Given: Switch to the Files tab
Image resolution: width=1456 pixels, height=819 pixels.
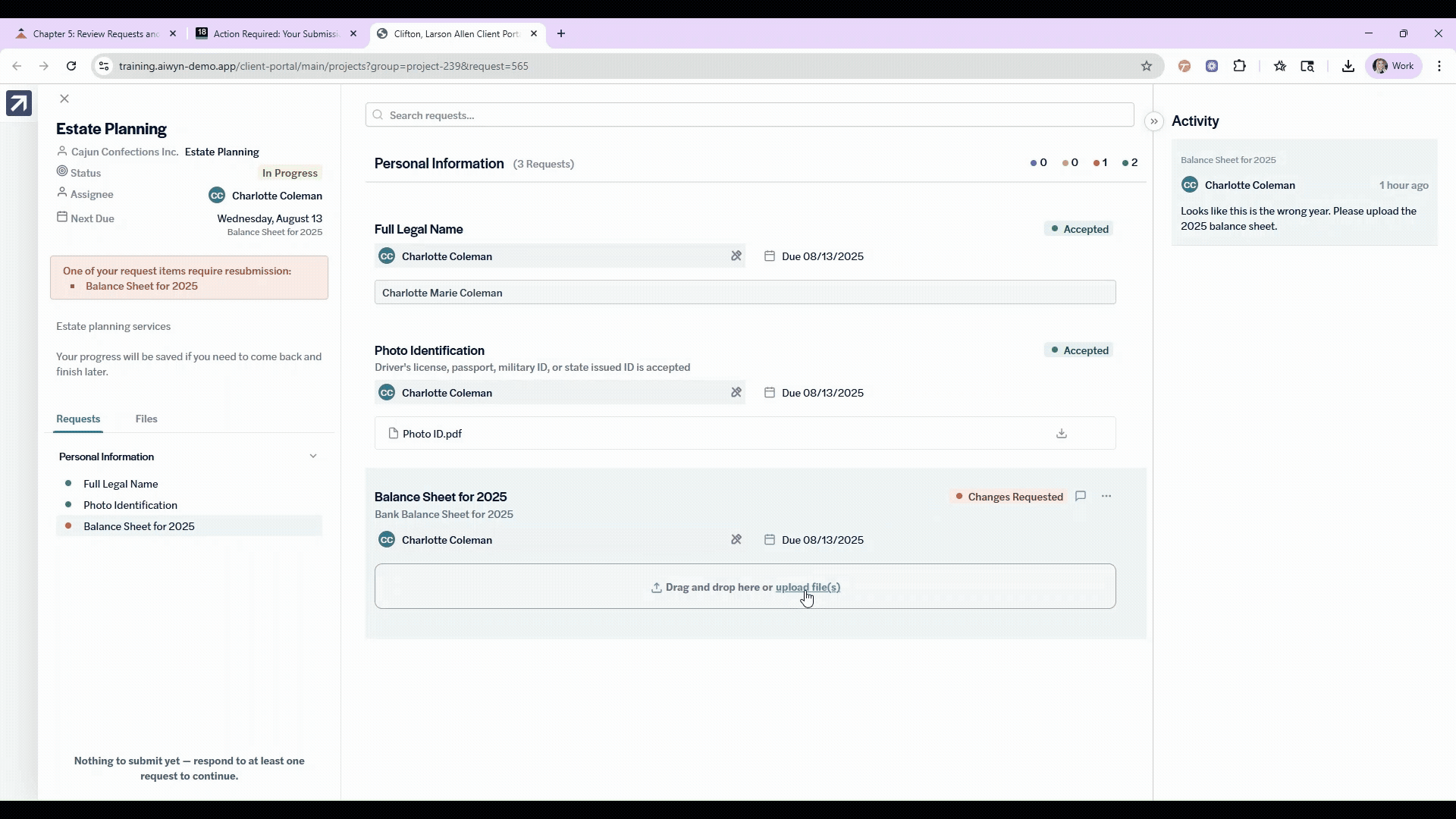Looking at the screenshot, I should (146, 419).
